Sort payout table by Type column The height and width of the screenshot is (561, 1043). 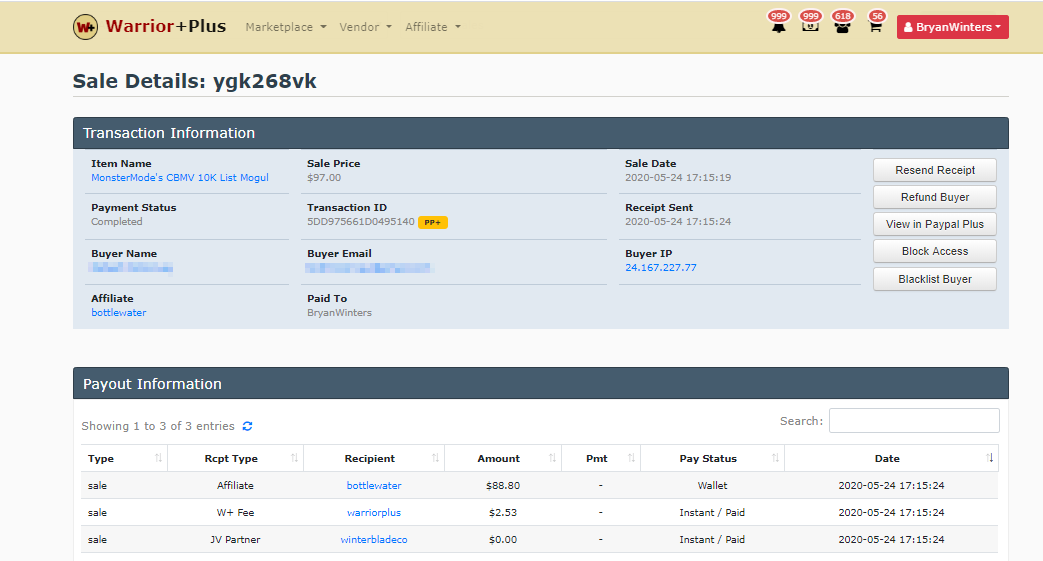[124, 458]
